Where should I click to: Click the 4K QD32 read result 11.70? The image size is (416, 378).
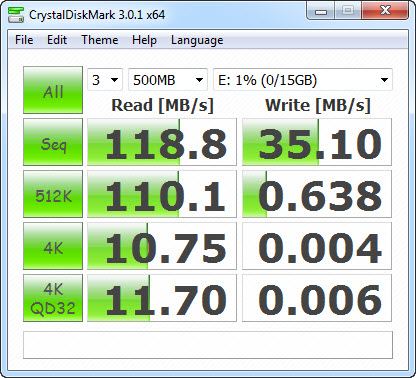(162, 298)
